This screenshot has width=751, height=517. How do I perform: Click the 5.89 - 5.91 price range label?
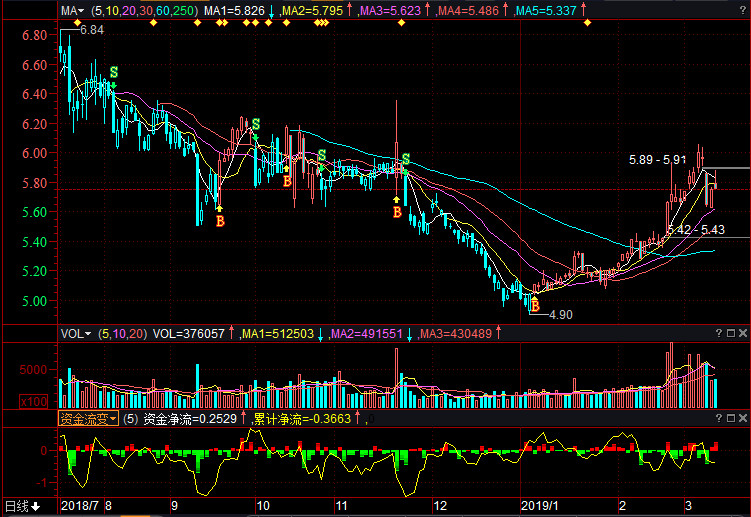tap(657, 159)
